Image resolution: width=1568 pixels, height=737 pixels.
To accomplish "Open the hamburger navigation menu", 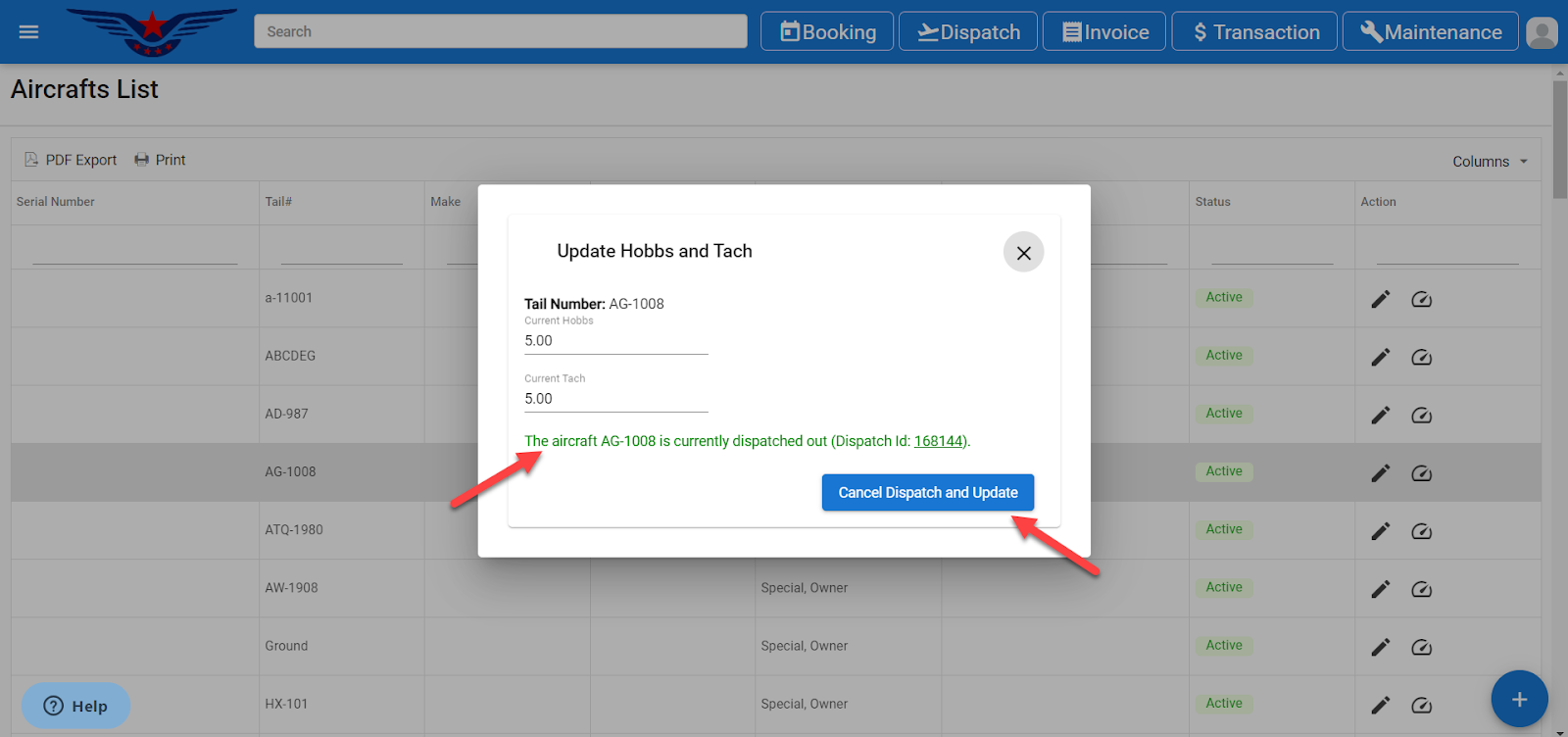I will (28, 32).
